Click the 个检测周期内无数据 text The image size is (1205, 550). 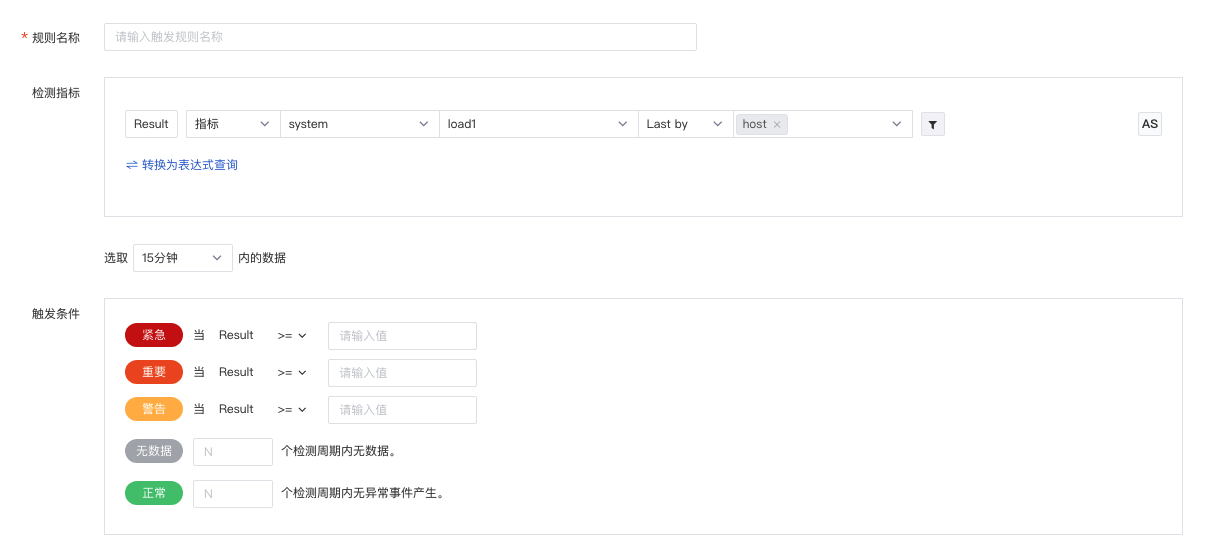click(x=339, y=452)
